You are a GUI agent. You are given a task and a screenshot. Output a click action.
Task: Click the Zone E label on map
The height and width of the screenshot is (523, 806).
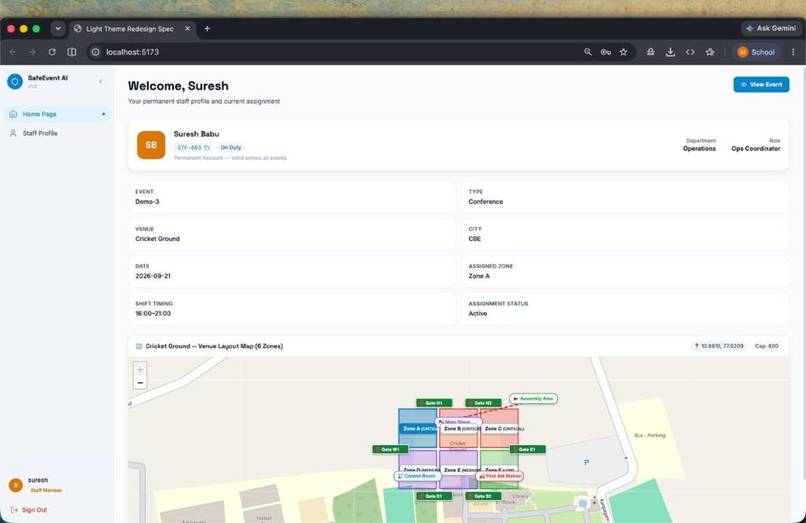click(461, 470)
